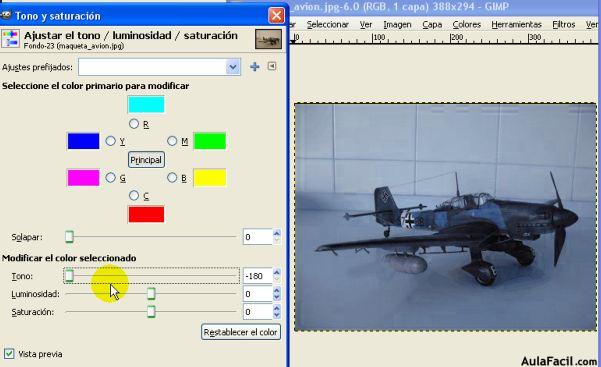Click the cyan color swatch
The image size is (601, 367).
pos(146,104)
